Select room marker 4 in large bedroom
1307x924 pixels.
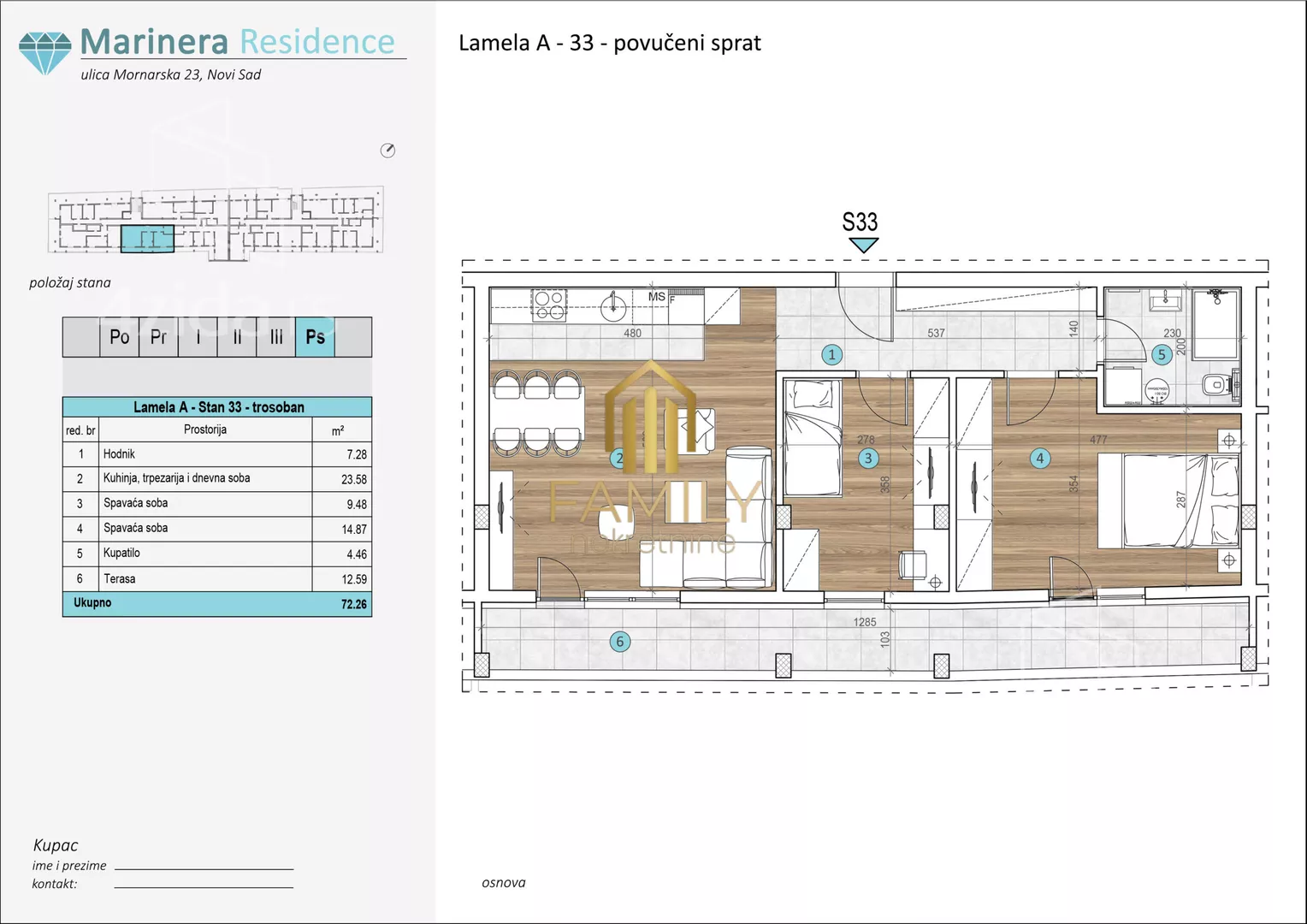1040,459
